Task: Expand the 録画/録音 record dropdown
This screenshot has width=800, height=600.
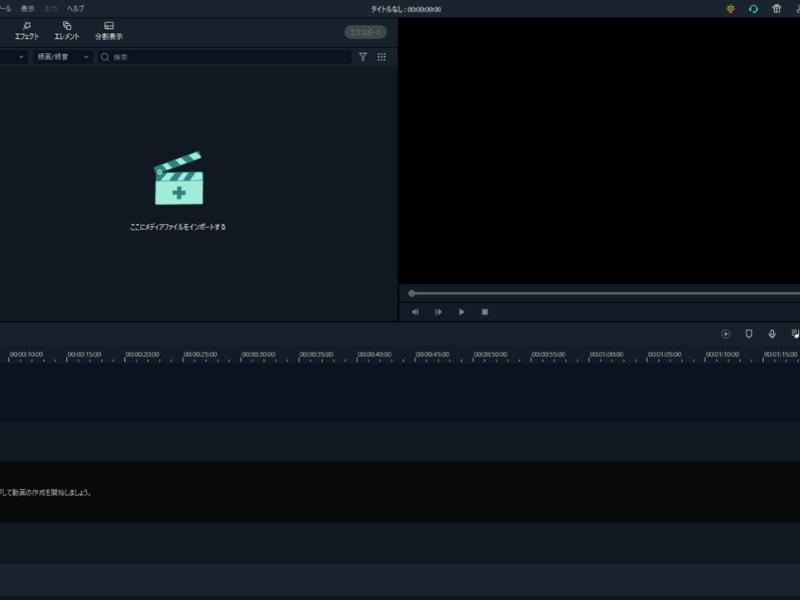Action: coord(63,57)
